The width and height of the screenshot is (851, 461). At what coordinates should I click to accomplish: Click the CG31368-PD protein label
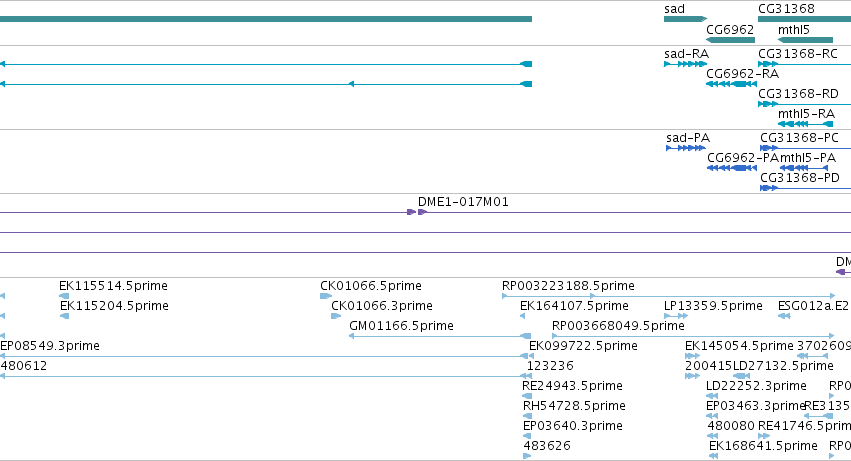(799, 178)
